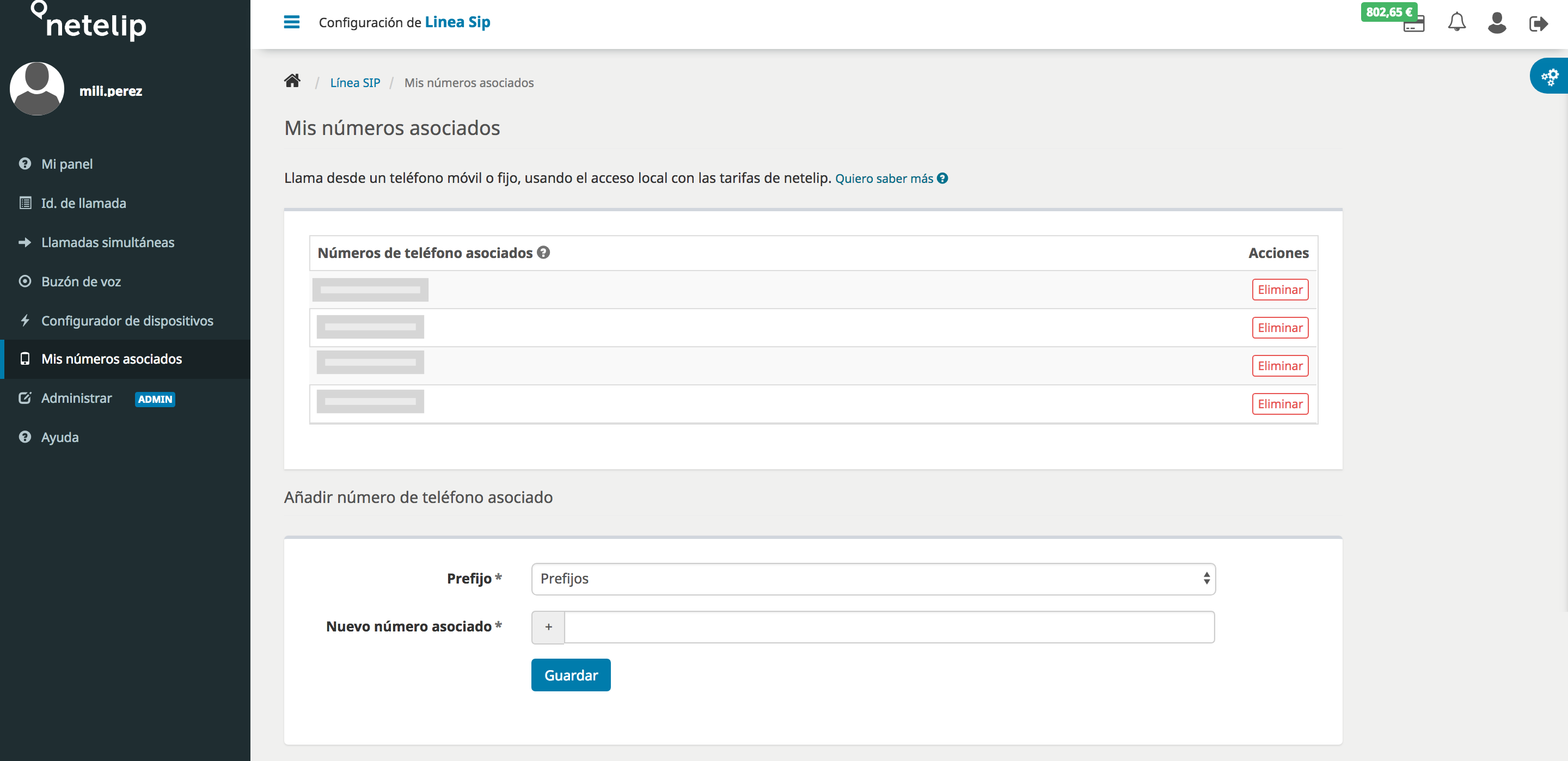This screenshot has width=1568, height=761.
Task: Go to Llamadas simultáneas
Action: [x=107, y=242]
